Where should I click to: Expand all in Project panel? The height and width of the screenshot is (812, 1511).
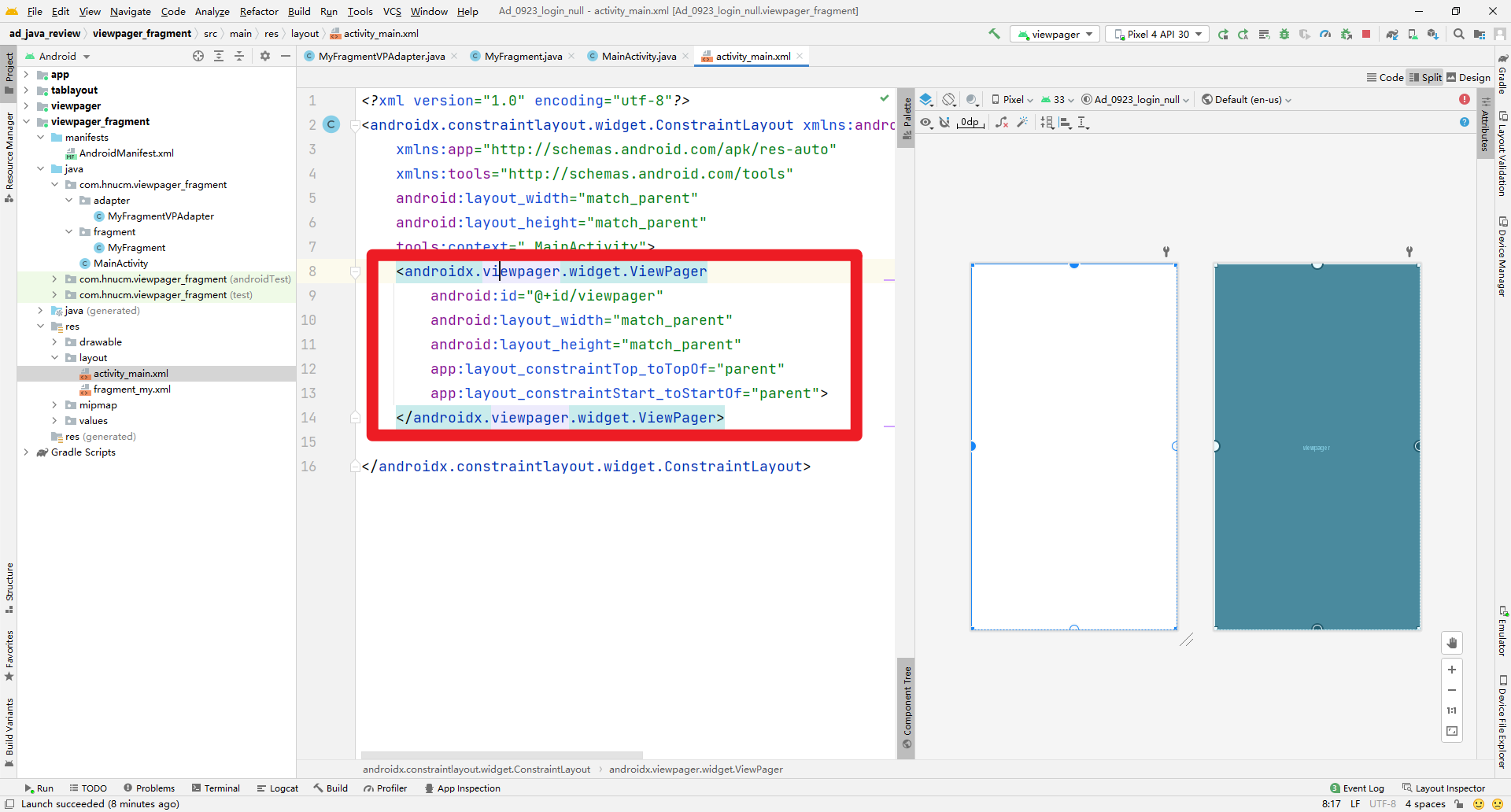[219, 56]
